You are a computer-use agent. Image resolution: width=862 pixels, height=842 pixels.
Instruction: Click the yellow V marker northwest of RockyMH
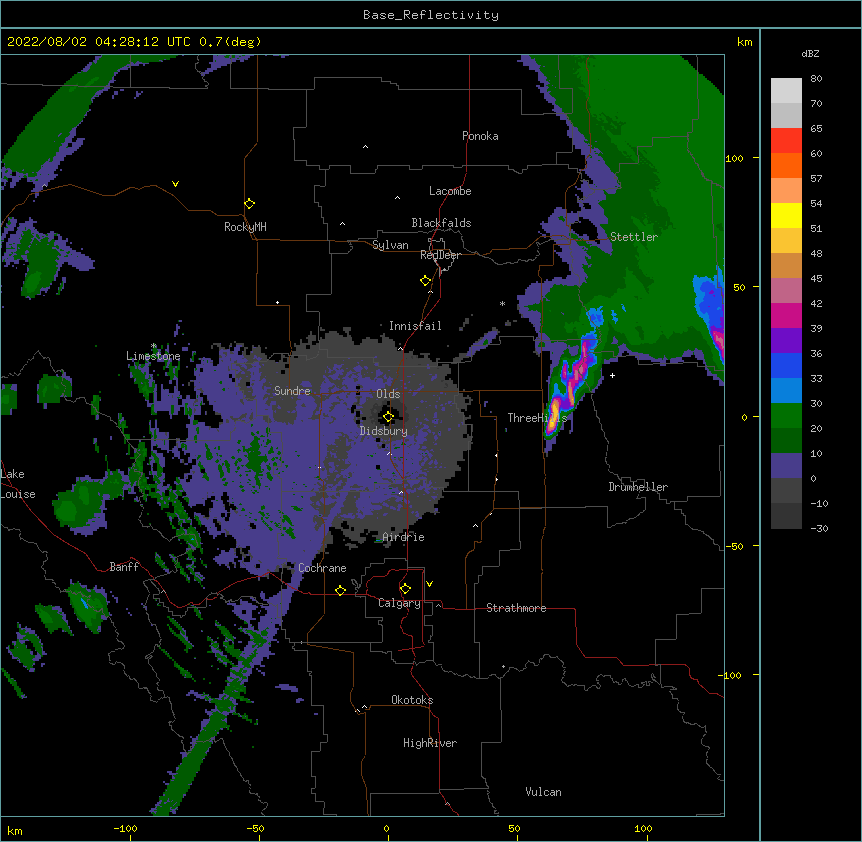[175, 184]
